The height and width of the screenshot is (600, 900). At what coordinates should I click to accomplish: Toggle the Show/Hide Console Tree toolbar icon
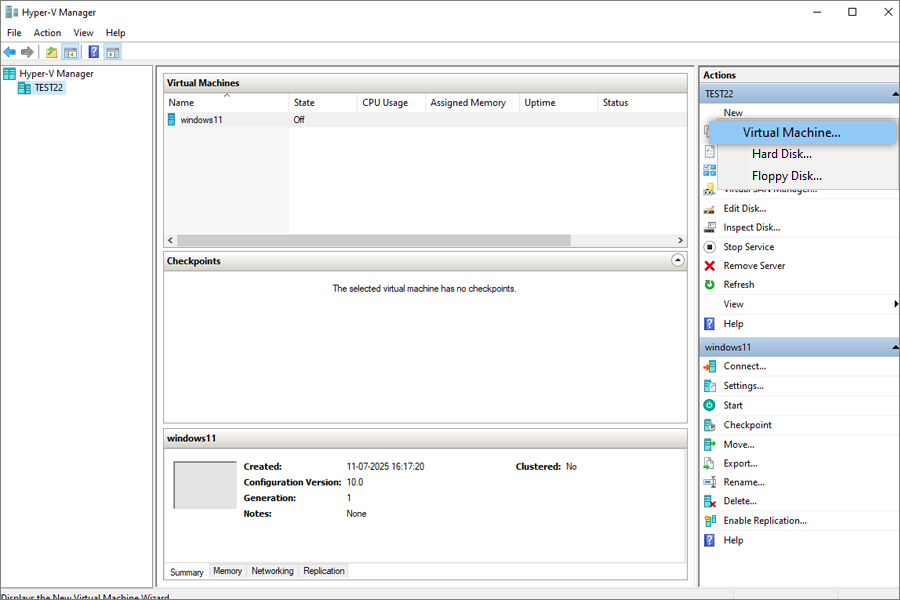pos(71,52)
